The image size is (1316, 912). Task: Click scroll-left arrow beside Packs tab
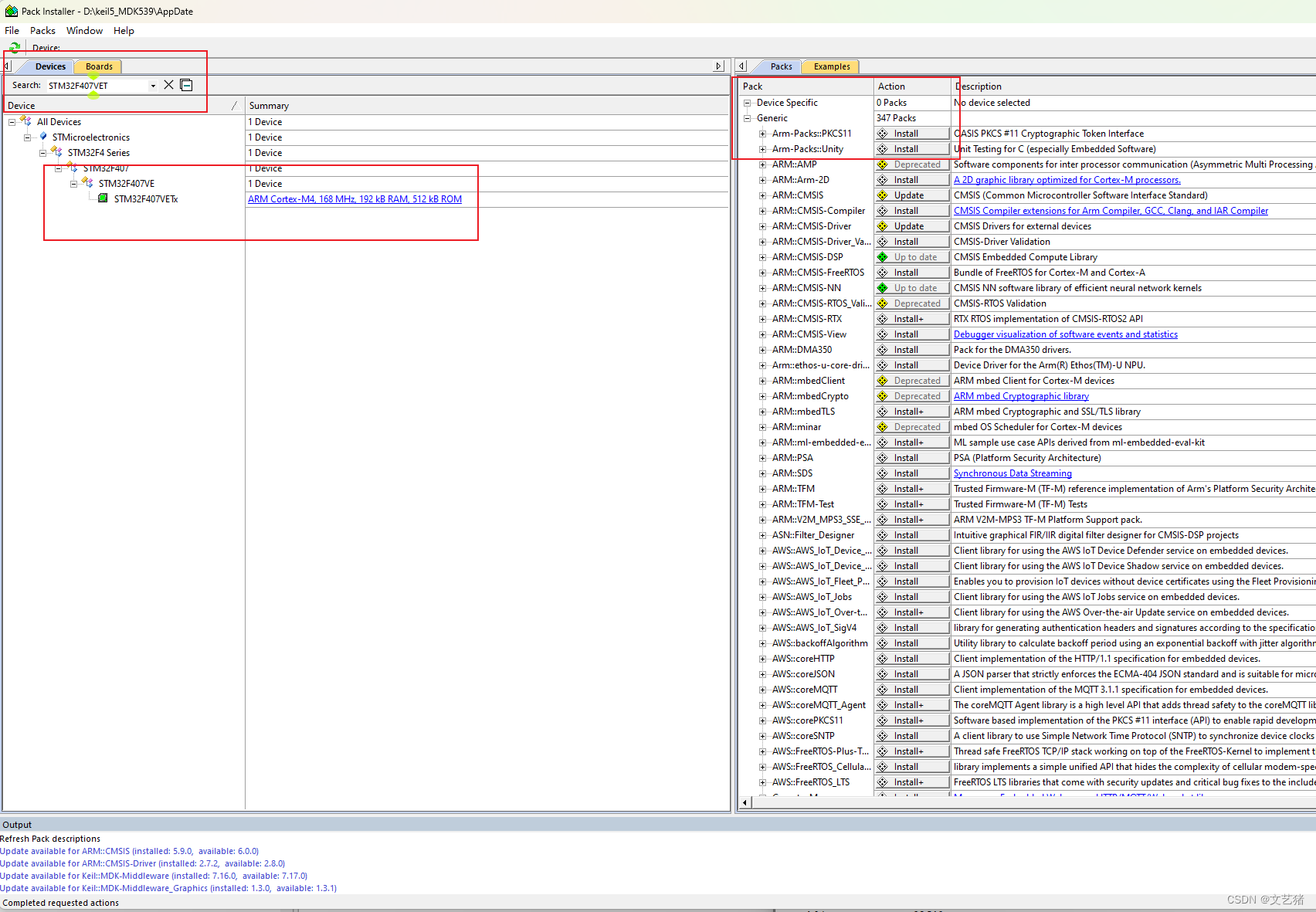pos(741,66)
